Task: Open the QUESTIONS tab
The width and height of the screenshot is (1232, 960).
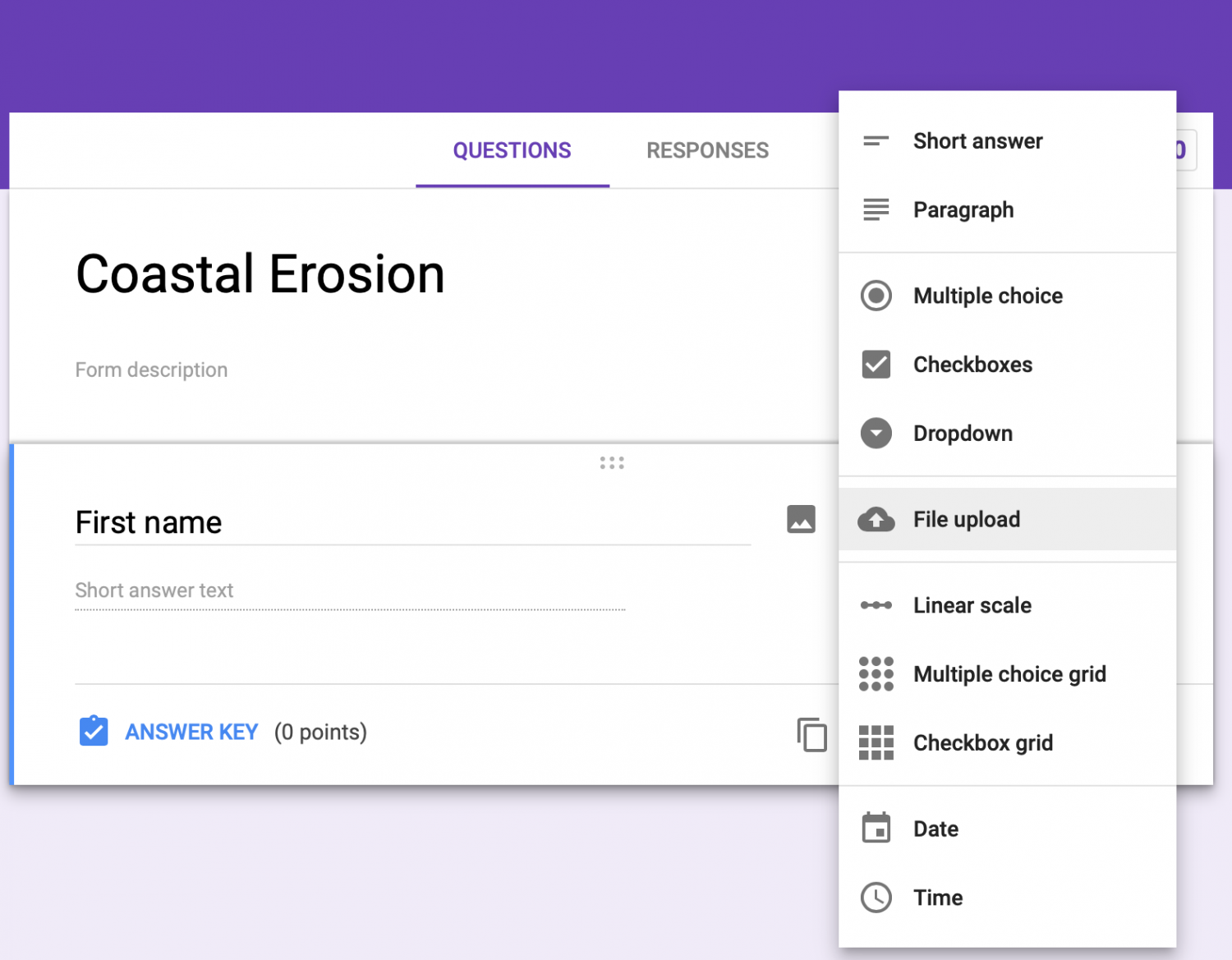Action: coord(512,150)
